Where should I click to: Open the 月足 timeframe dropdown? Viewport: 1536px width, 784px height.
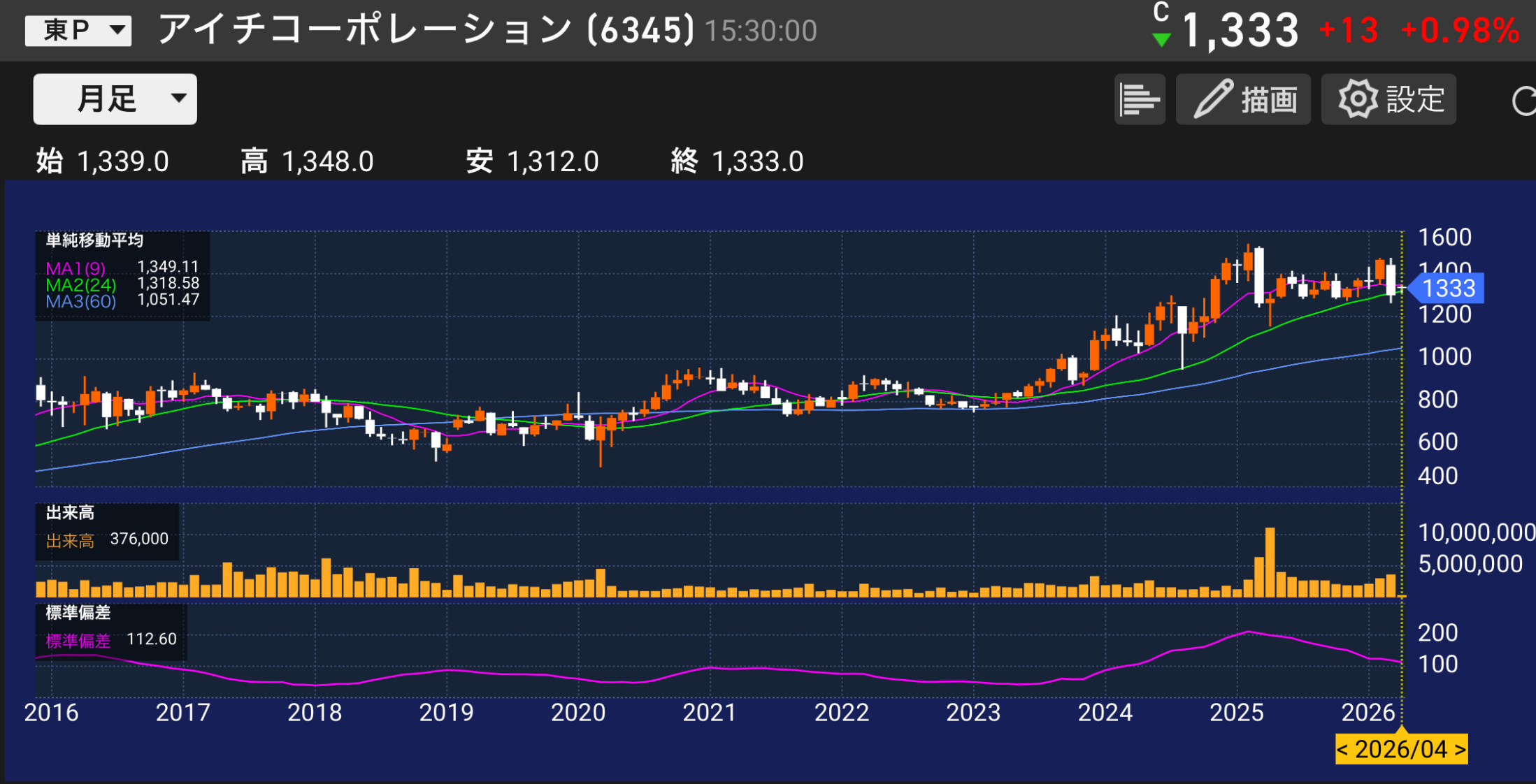coord(114,99)
